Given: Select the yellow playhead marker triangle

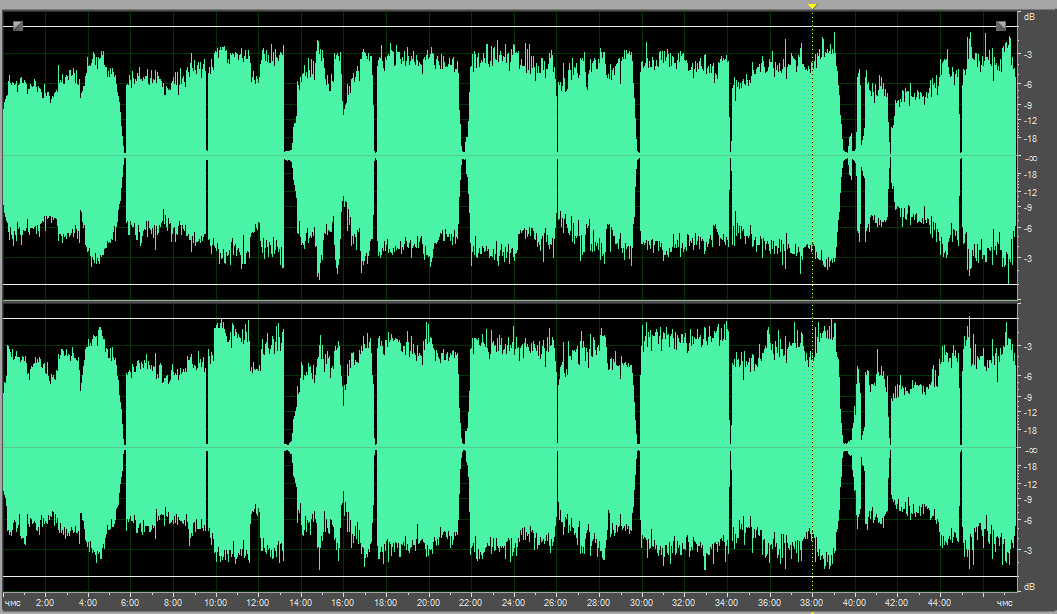Looking at the screenshot, I should [812, 6].
